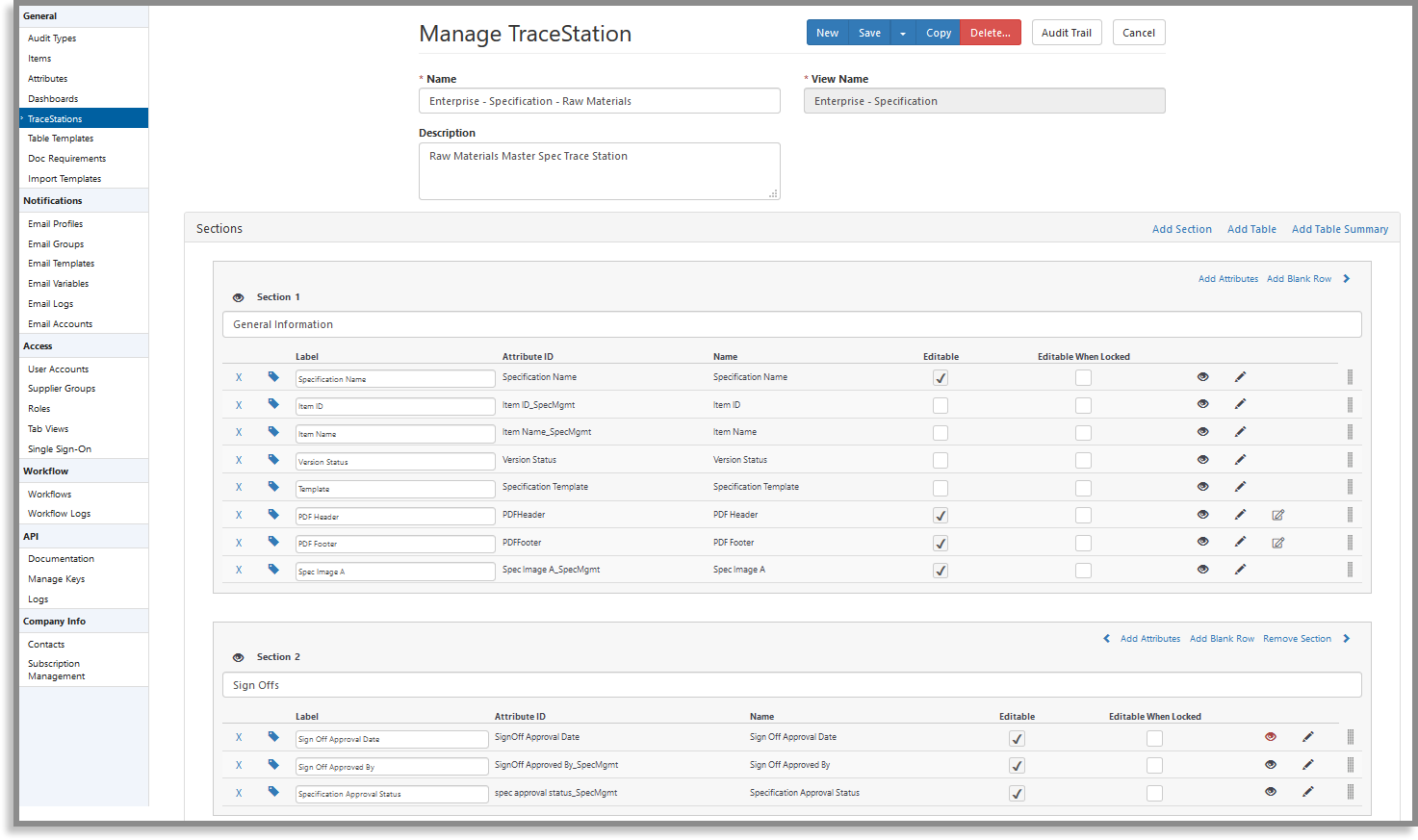Click Sign Offs section title field

coord(792,685)
